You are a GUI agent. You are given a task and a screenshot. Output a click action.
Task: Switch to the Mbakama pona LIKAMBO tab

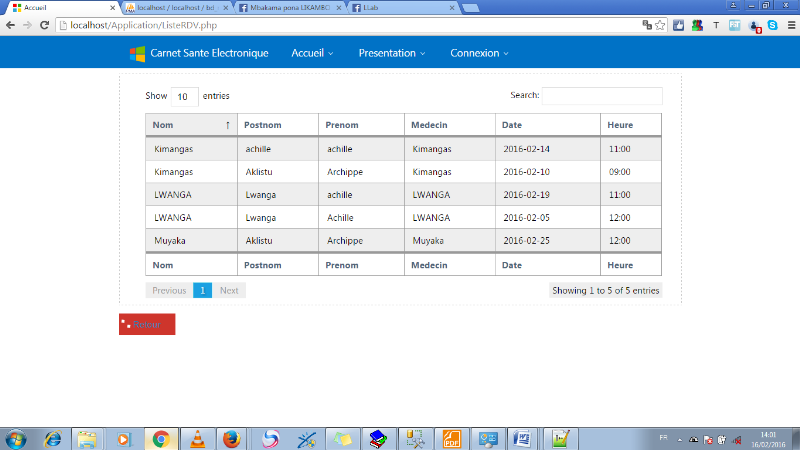pyautogui.click(x=290, y=8)
